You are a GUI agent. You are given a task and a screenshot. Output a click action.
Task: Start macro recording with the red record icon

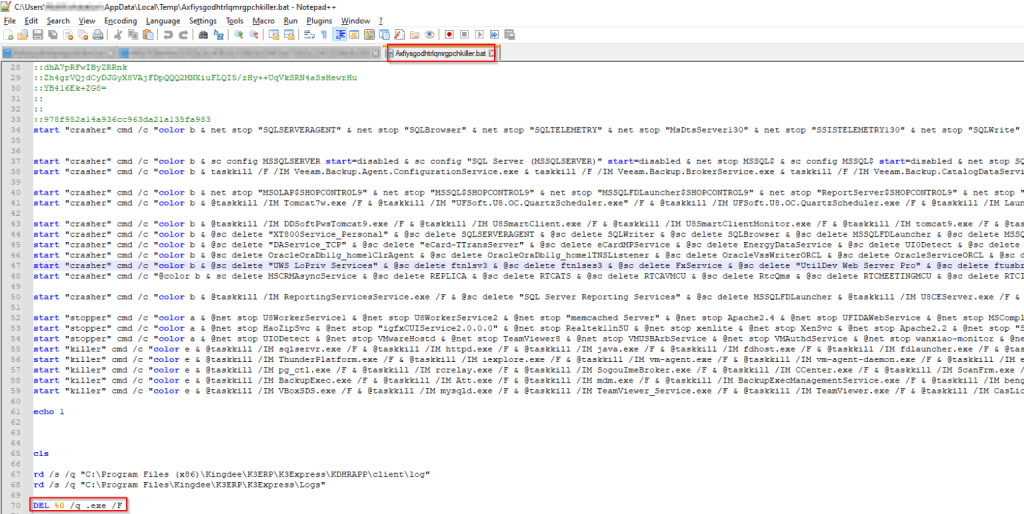pos(449,35)
